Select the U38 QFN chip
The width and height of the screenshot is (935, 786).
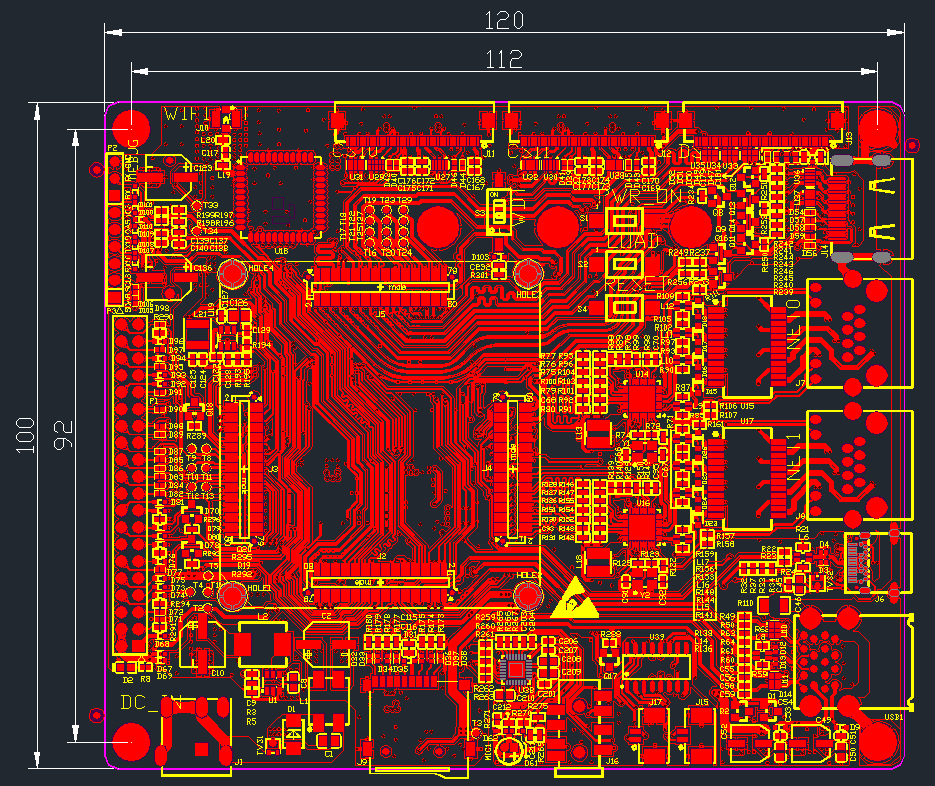point(515,670)
